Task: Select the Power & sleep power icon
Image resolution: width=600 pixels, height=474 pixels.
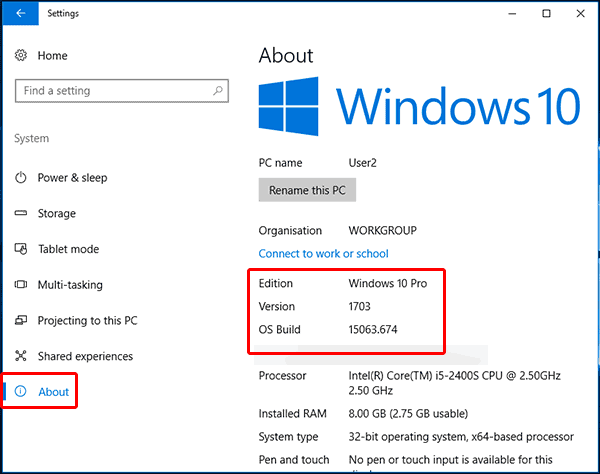Action: pos(21,178)
